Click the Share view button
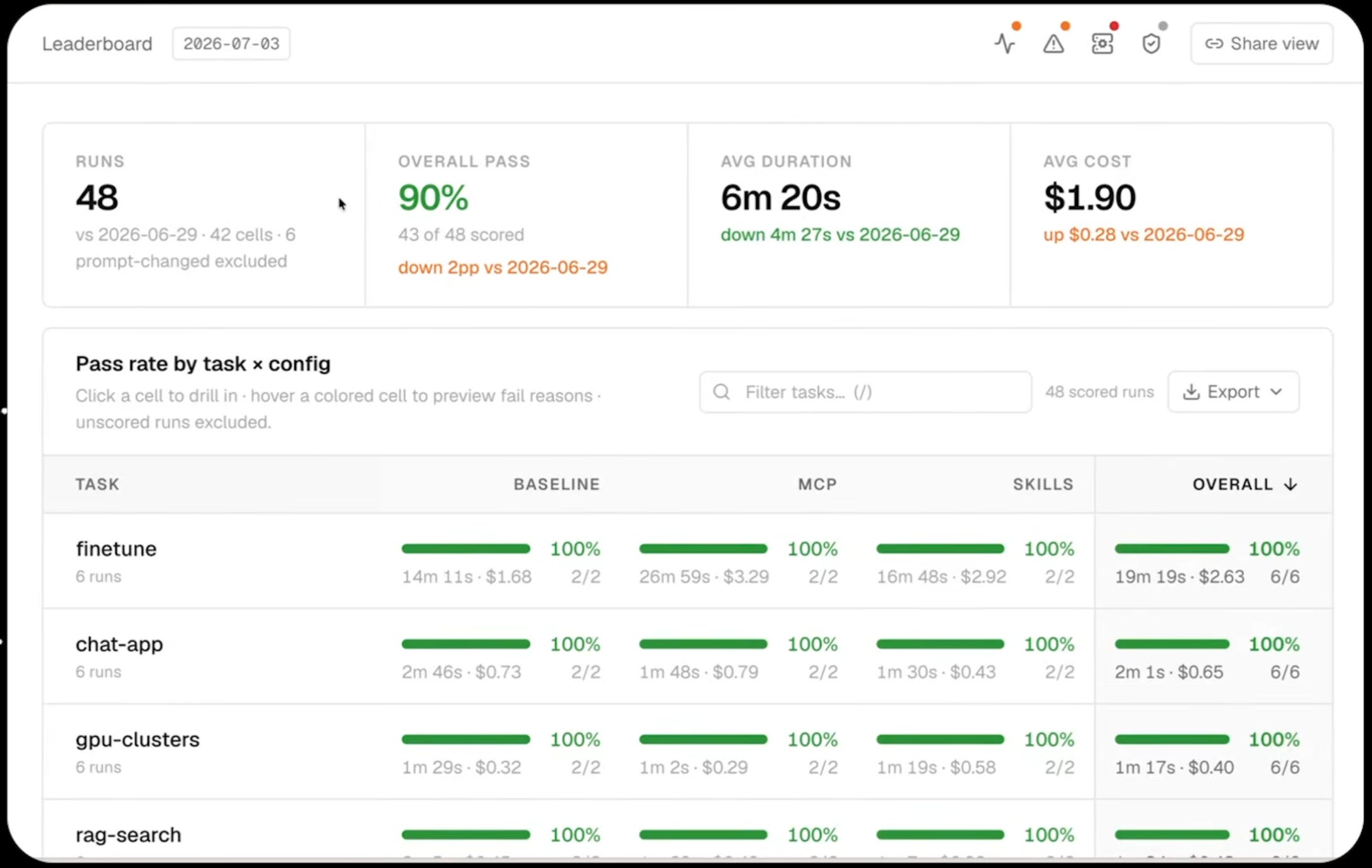This screenshot has width=1372, height=868. (x=1261, y=43)
